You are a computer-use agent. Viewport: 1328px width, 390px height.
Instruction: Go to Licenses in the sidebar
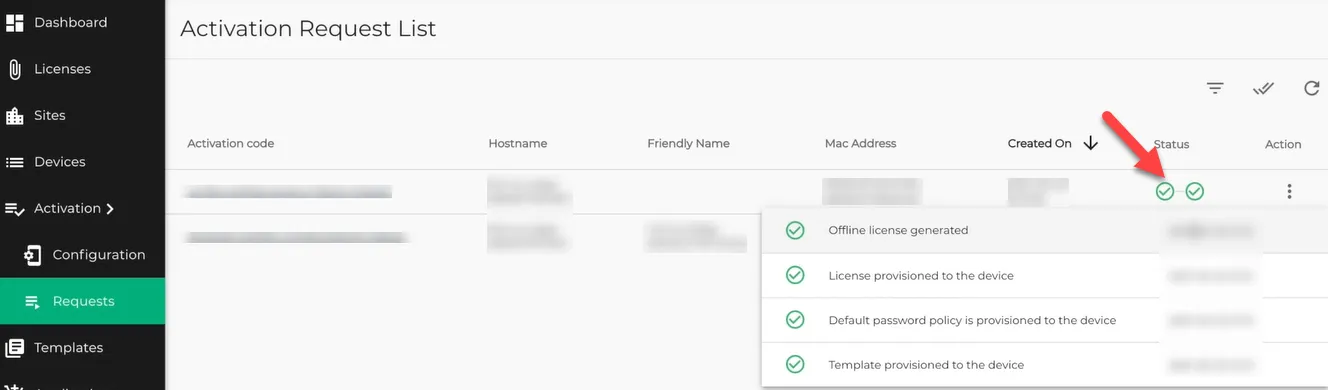click(82, 69)
